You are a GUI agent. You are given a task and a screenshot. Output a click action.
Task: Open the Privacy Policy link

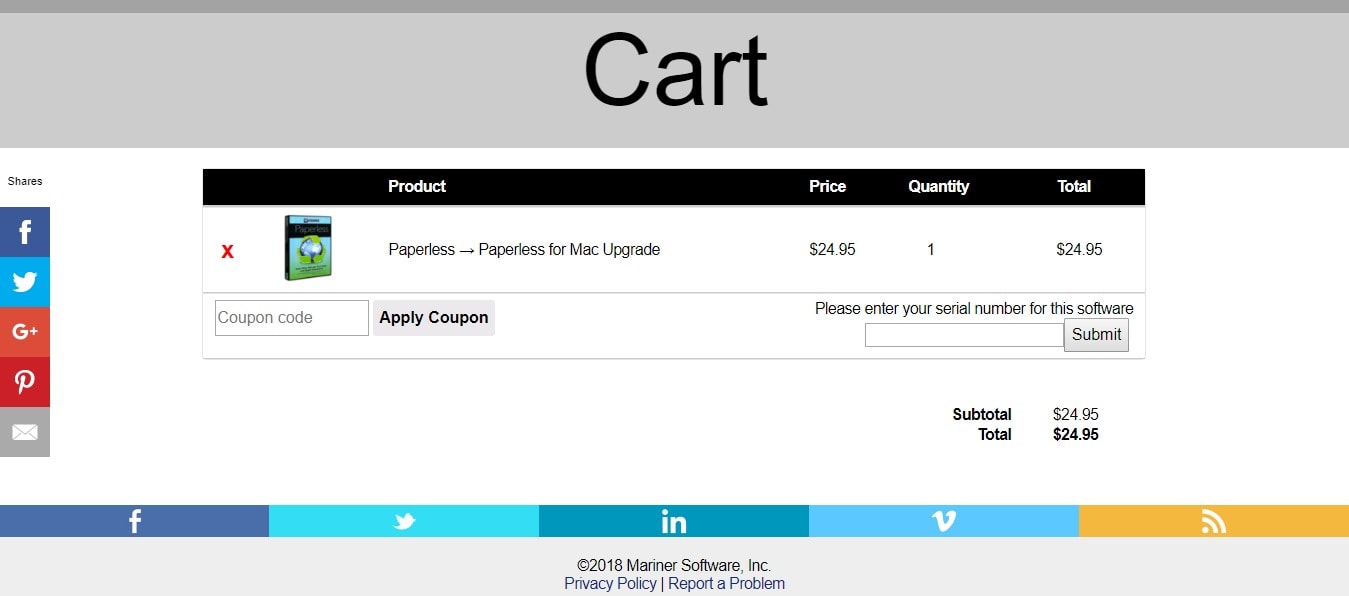610,583
